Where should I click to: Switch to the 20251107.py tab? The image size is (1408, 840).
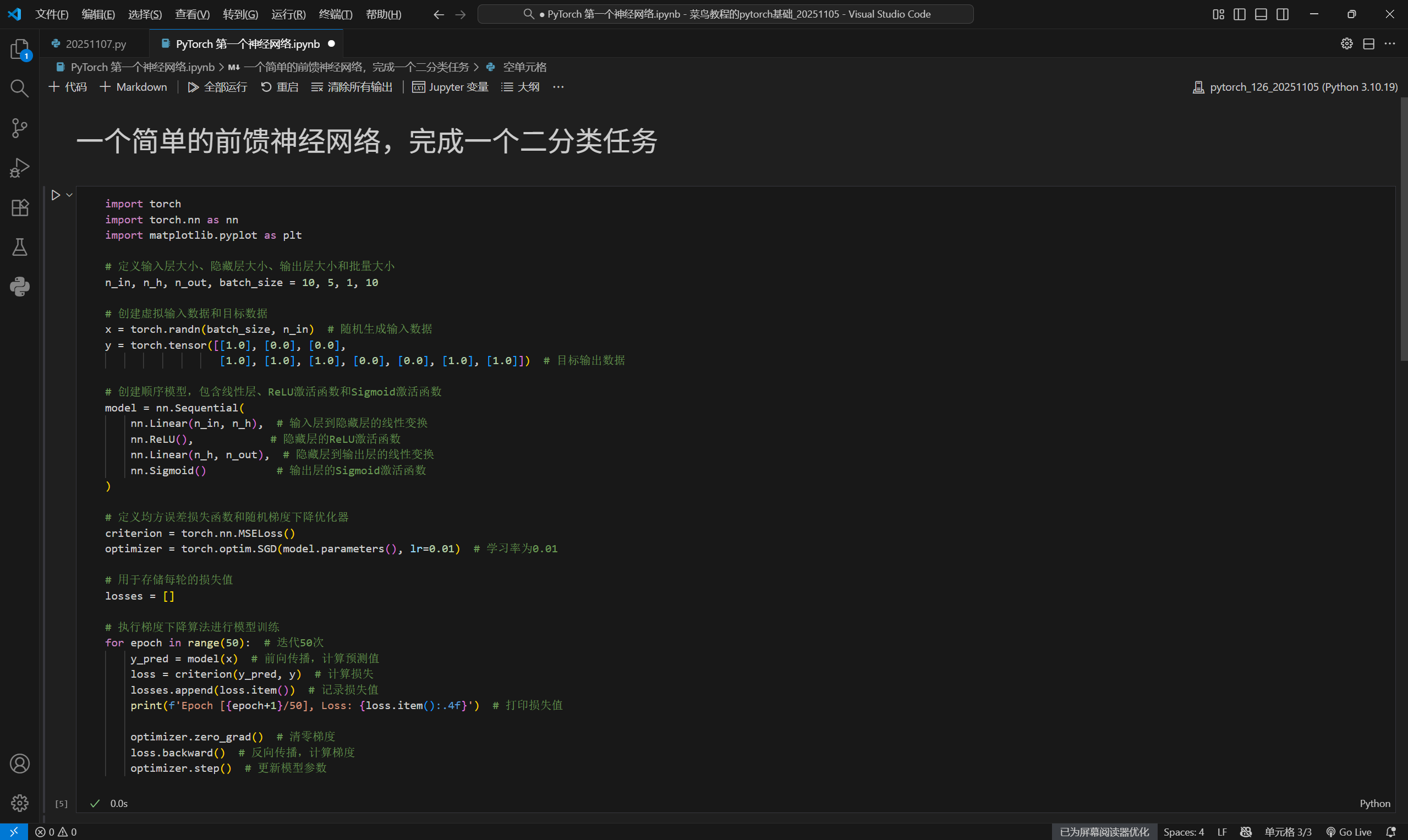(x=95, y=43)
